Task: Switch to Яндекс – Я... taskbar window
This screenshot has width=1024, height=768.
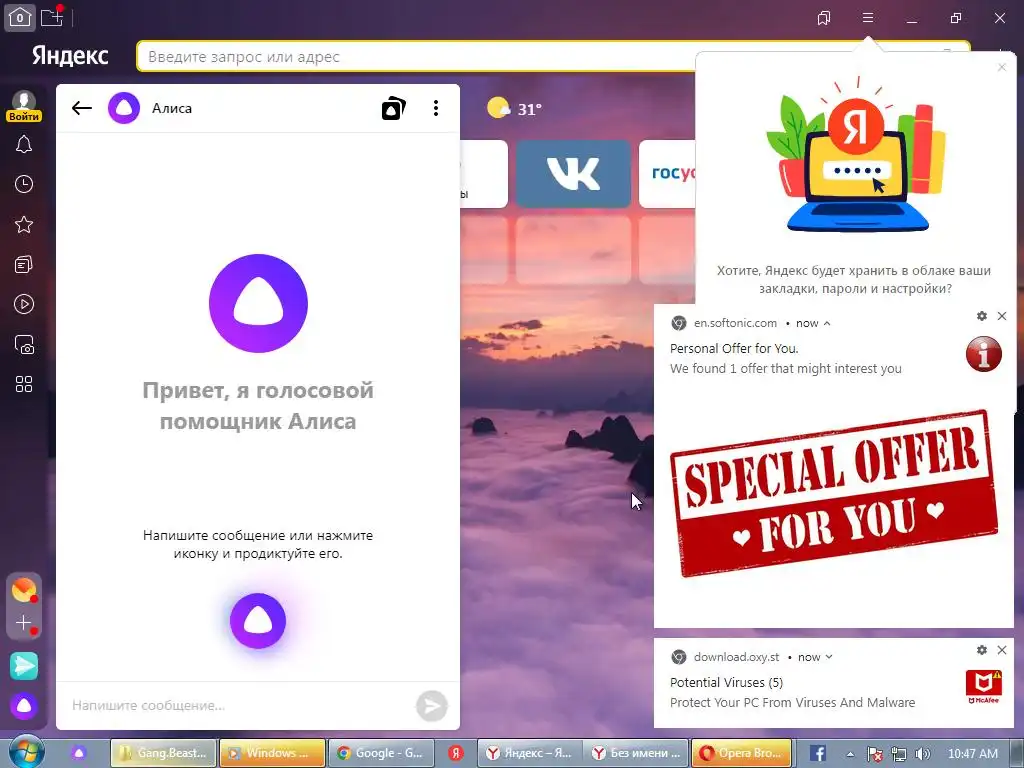Action: click(530, 753)
